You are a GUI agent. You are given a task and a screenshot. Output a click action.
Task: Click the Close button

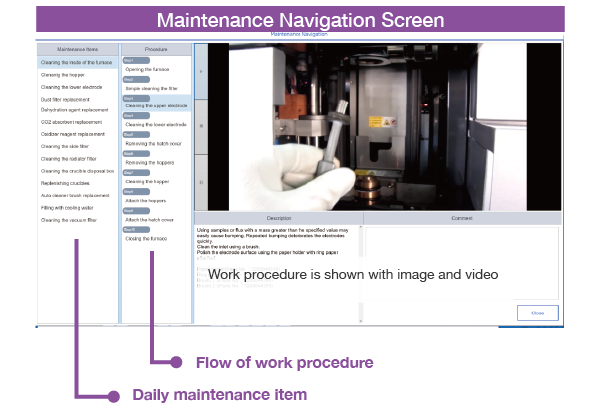coord(537,313)
